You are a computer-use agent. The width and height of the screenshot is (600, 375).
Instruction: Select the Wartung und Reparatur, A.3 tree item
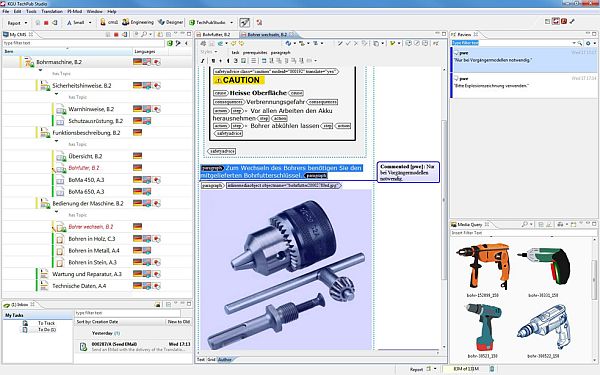pyautogui.click(x=87, y=274)
